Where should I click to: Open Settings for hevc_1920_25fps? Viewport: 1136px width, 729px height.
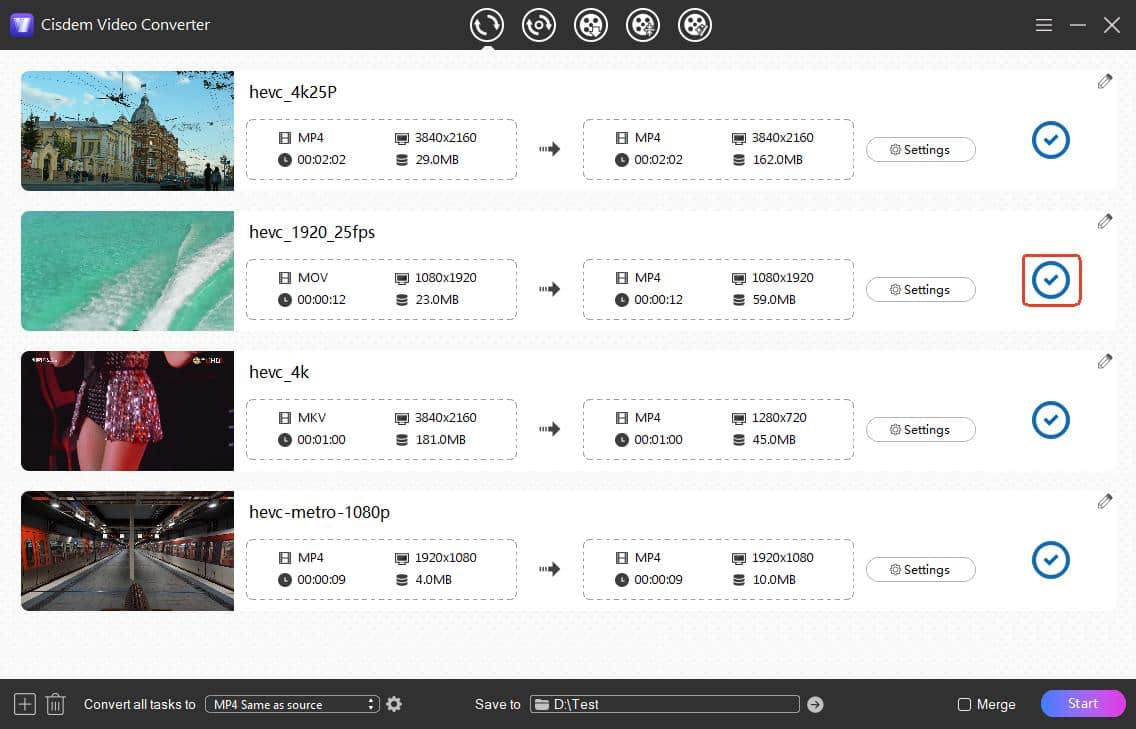pos(921,289)
